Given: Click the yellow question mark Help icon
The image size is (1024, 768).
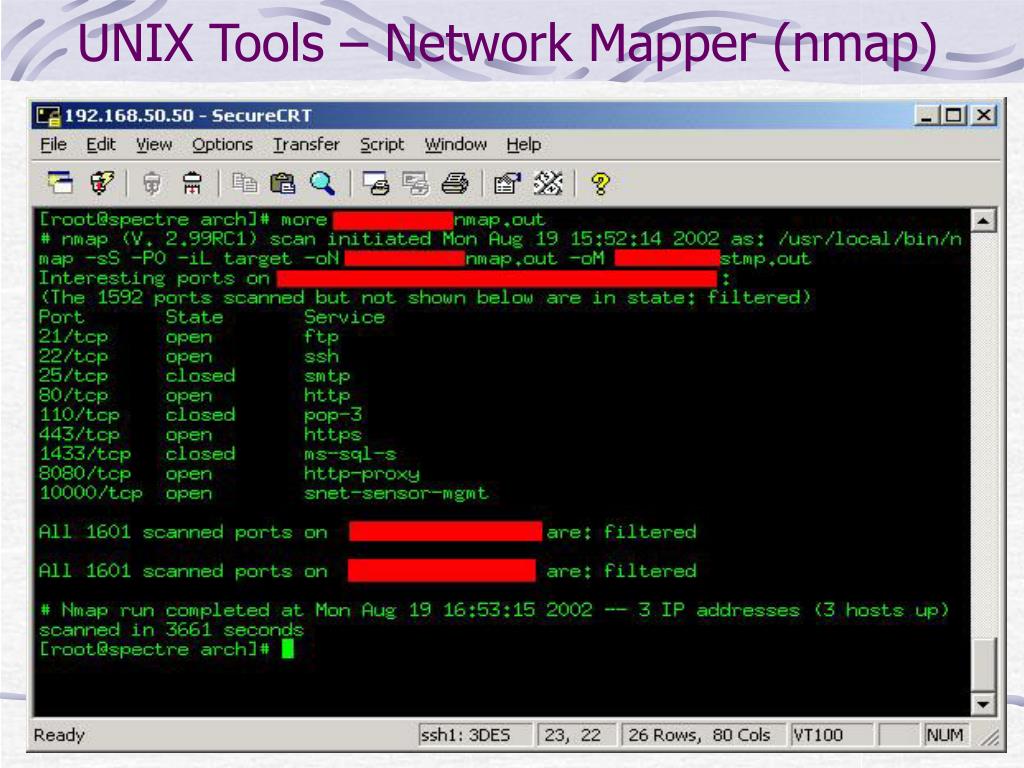Looking at the screenshot, I should pyautogui.click(x=600, y=184).
